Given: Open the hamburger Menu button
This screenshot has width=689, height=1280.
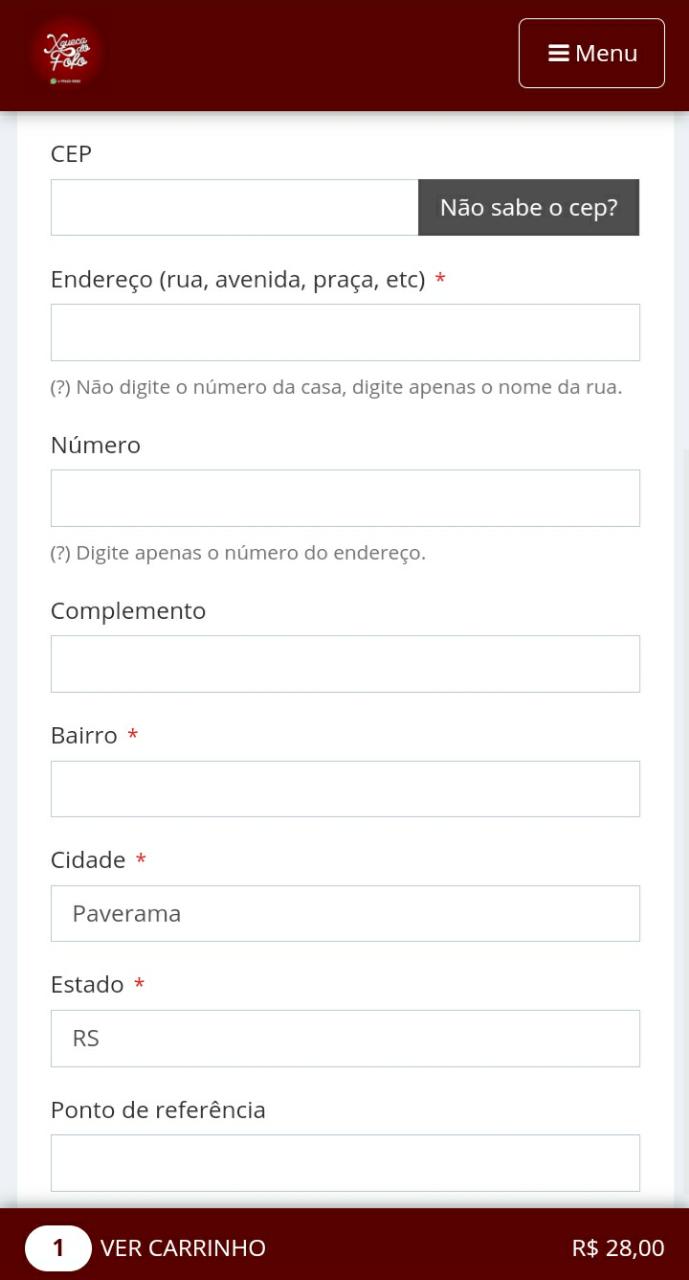Looking at the screenshot, I should [591, 53].
